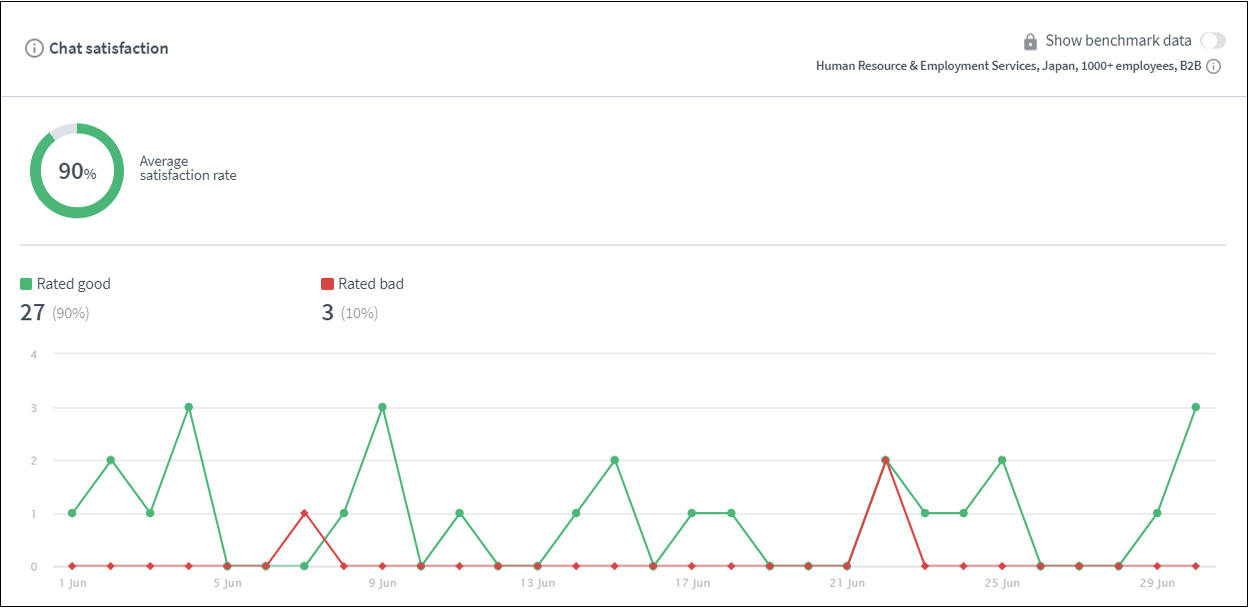The height and width of the screenshot is (608, 1248).
Task: Click the green data point on 2 Jun
Action: point(111,460)
